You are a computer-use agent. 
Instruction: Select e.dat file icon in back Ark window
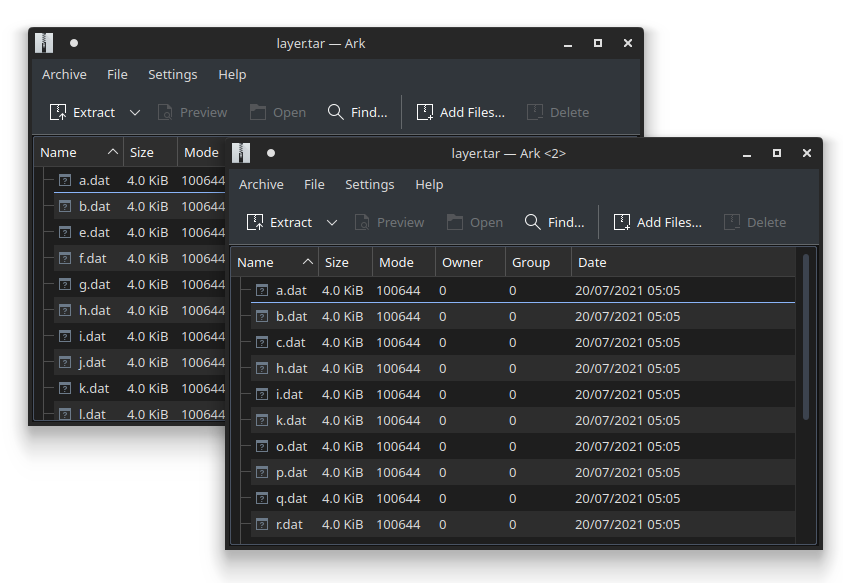[65, 232]
